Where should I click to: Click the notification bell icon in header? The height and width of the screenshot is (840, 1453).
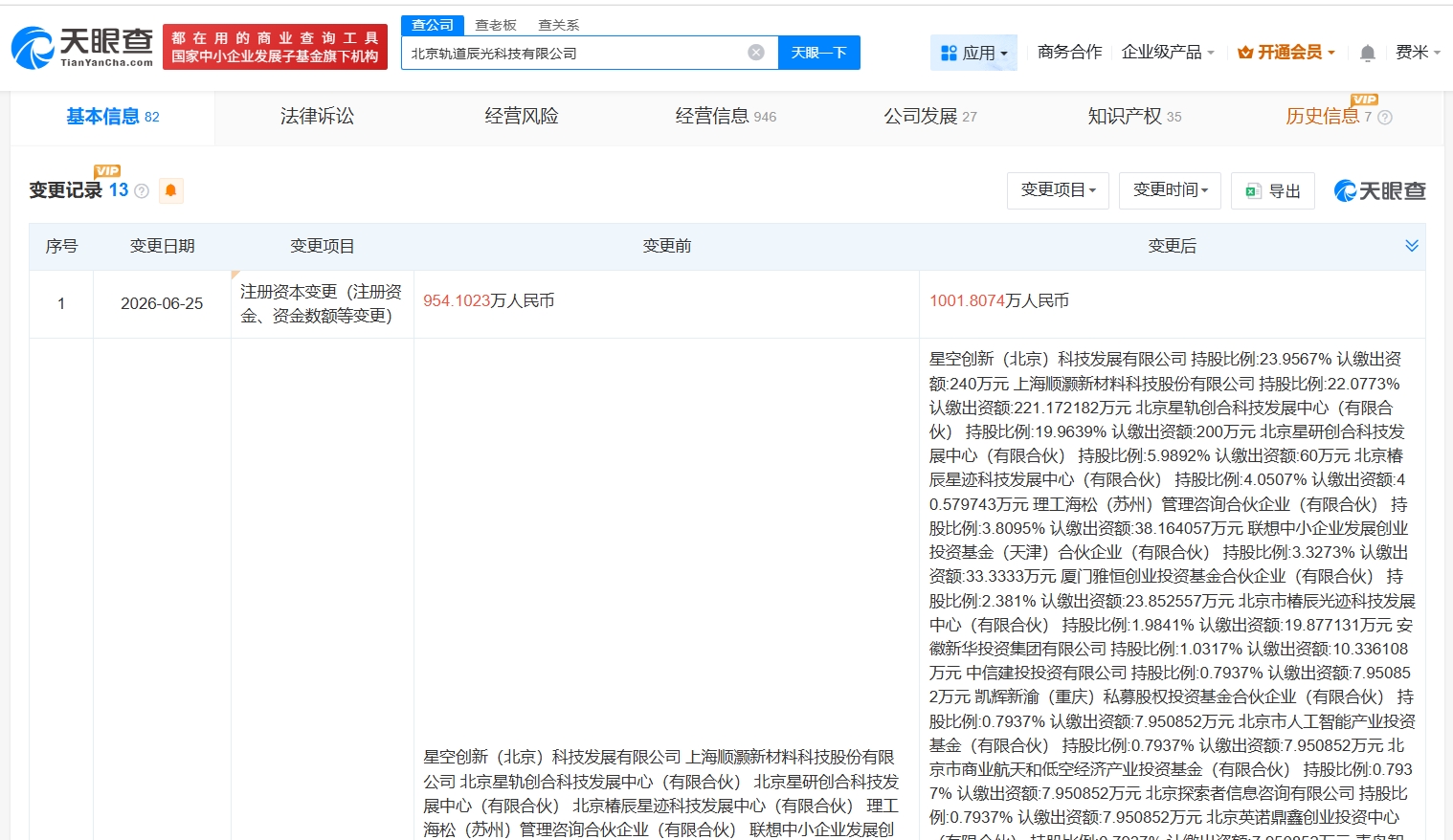click(x=1368, y=54)
